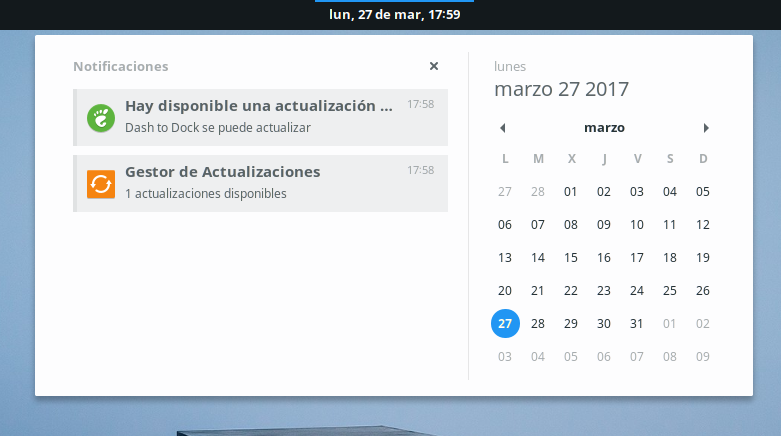
Task: Select March 01 in the calendar
Action: pos(571,192)
